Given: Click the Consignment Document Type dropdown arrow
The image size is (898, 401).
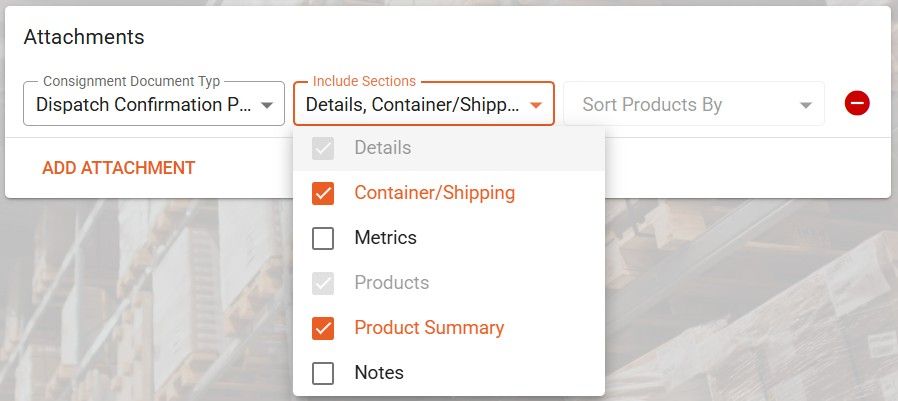Looking at the screenshot, I should tap(267, 105).
